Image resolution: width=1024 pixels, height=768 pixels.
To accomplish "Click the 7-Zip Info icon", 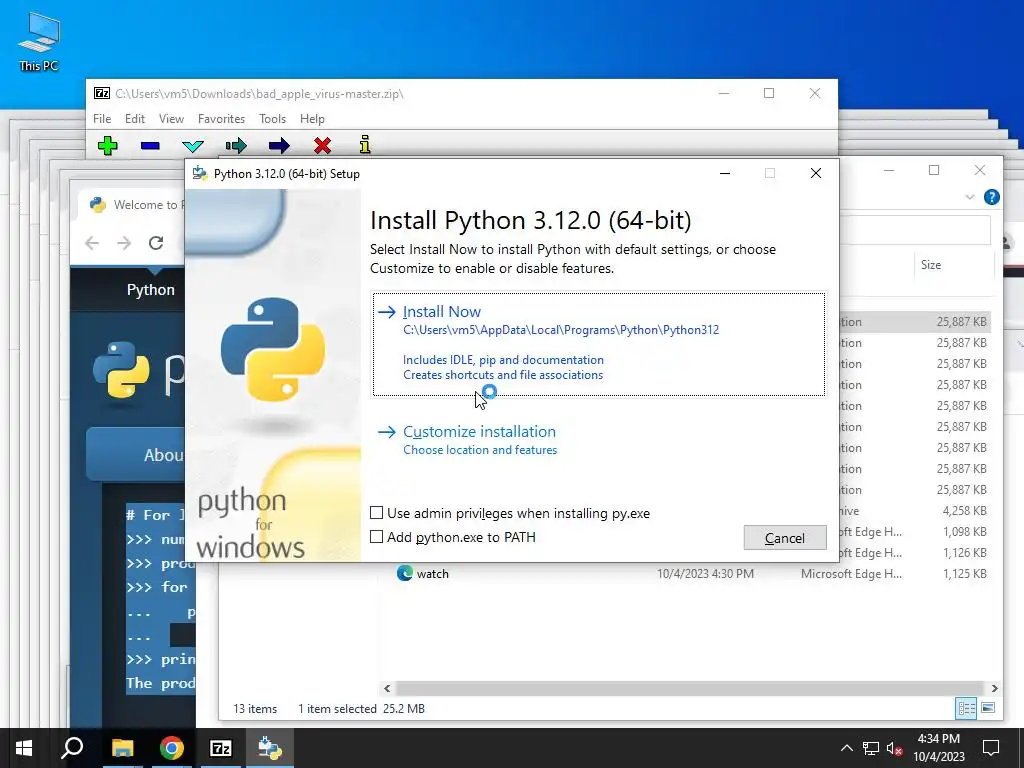I will coord(365,144).
